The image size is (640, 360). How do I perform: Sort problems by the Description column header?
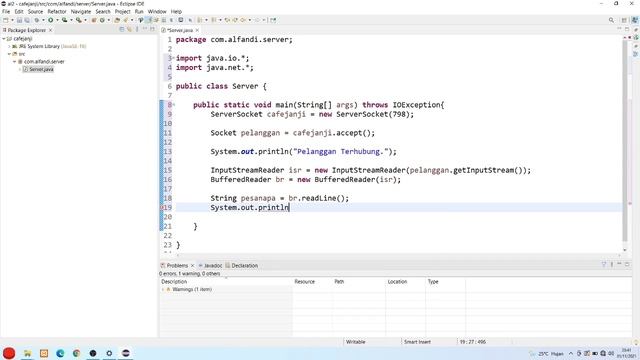coord(226,282)
